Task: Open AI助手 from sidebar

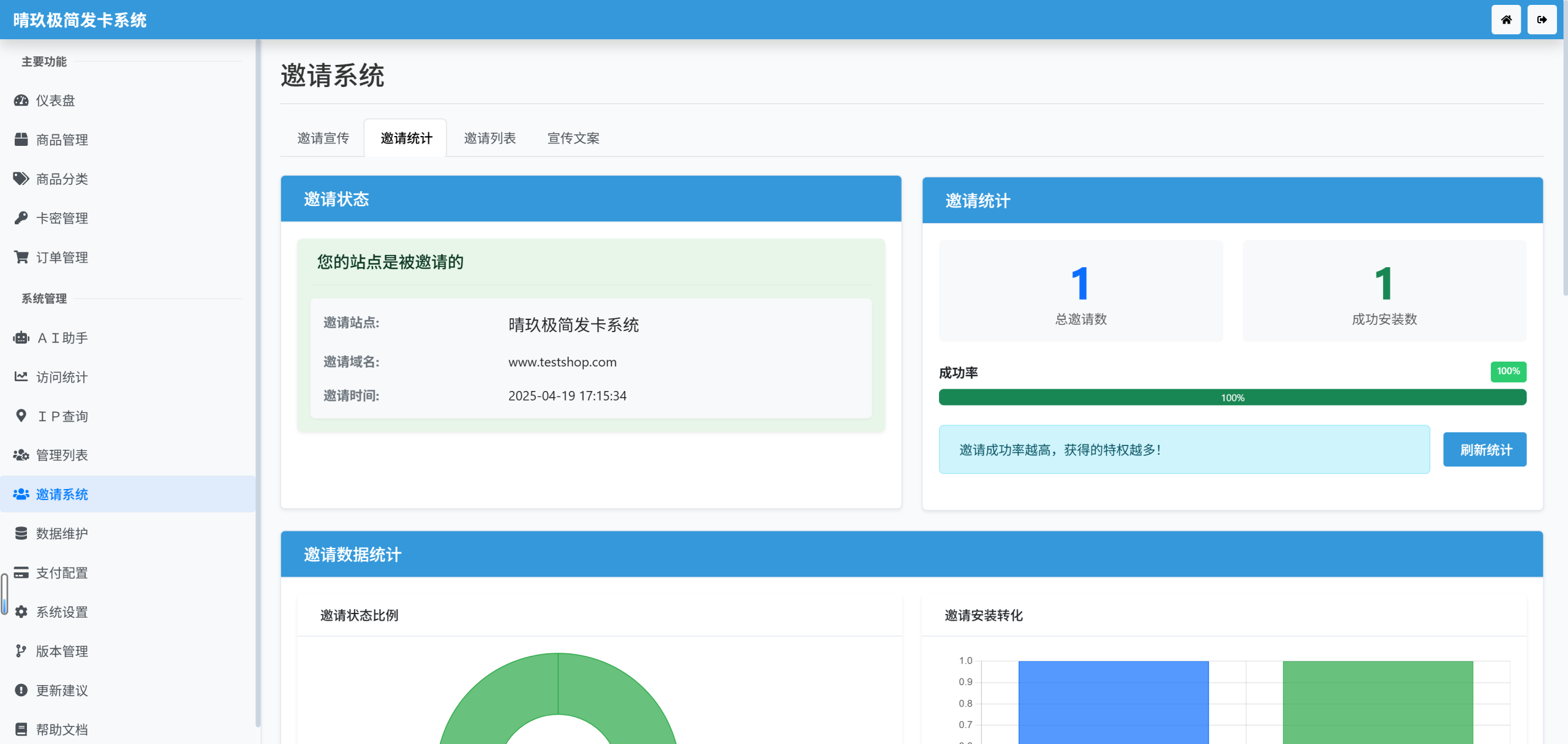Action: click(x=127, y=338)
